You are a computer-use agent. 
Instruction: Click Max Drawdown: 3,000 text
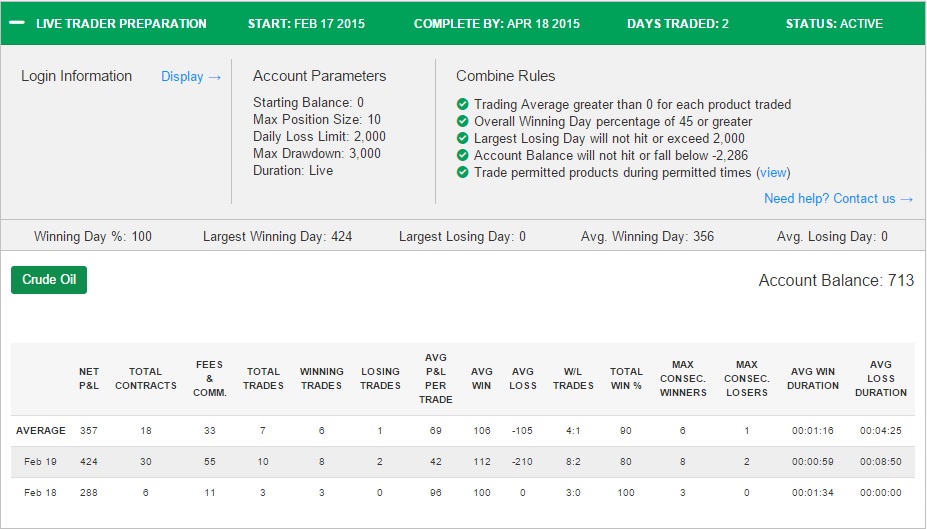coord(317,154)
